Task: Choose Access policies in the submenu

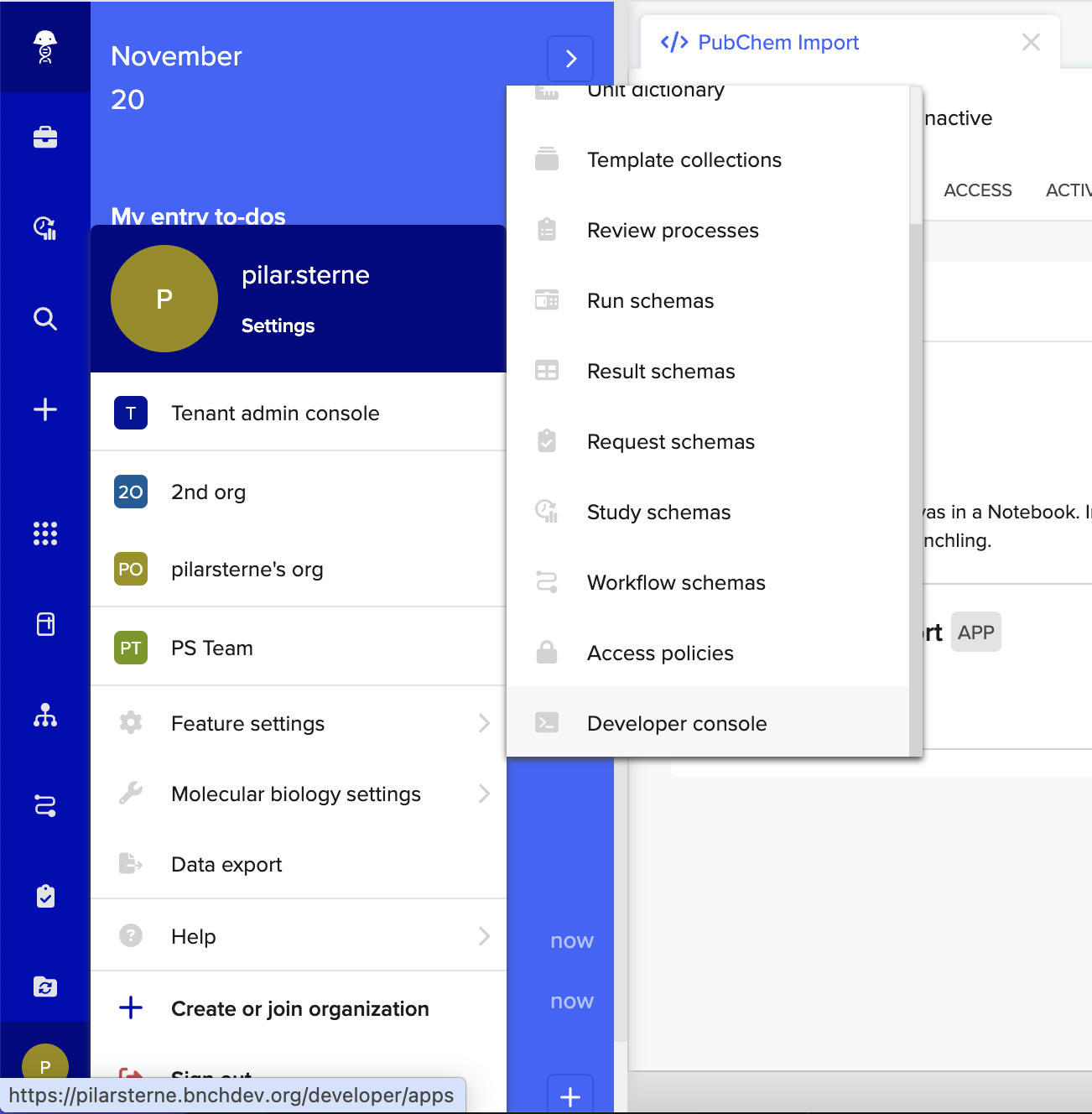Action: coord(660,653)
